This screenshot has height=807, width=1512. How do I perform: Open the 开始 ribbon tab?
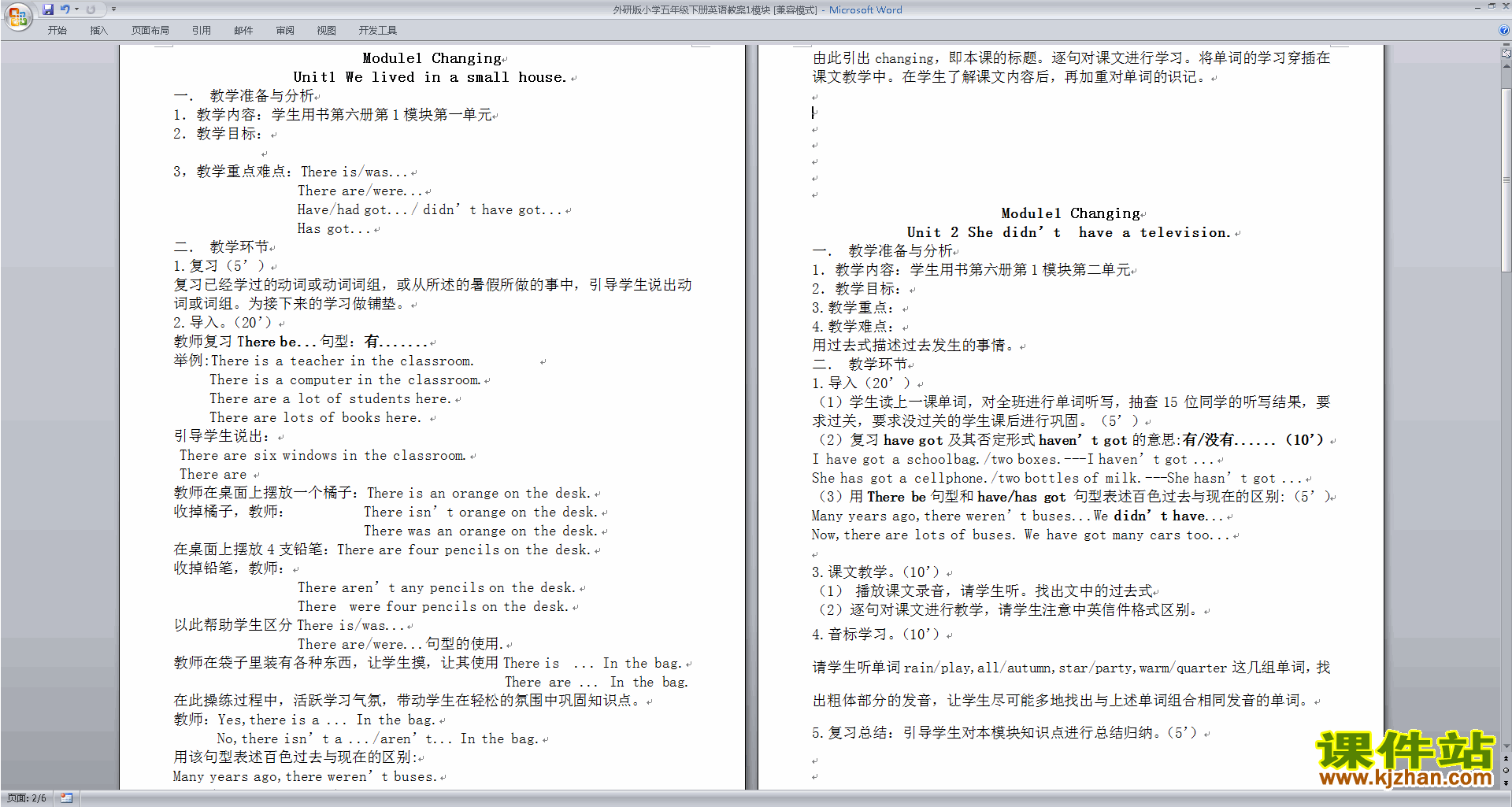tap(57, 31)
